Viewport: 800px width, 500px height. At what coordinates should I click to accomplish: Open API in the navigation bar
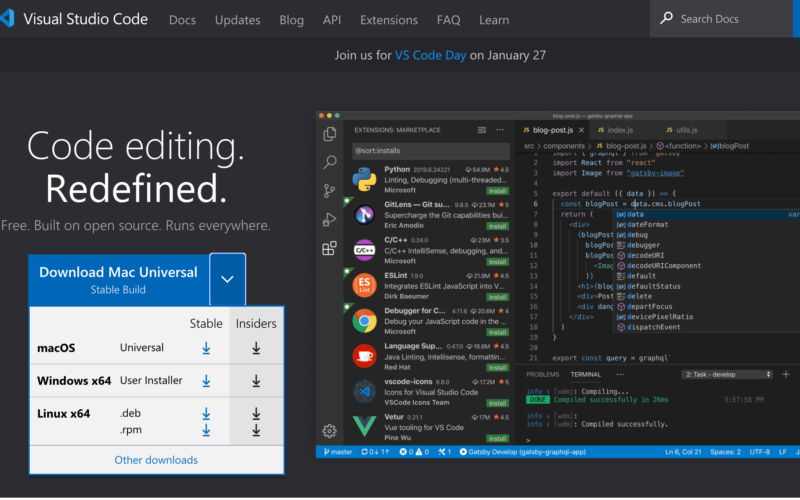332,20
